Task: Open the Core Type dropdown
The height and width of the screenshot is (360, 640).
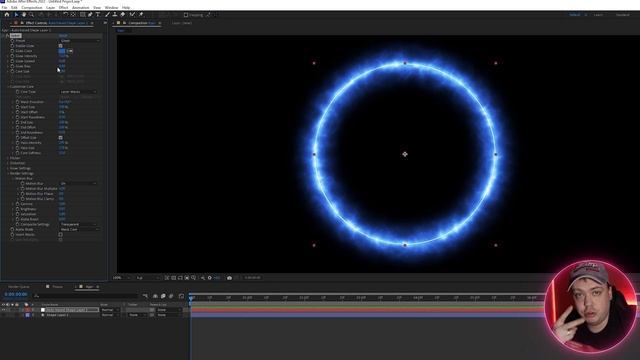Action: (x=78, y=92)
